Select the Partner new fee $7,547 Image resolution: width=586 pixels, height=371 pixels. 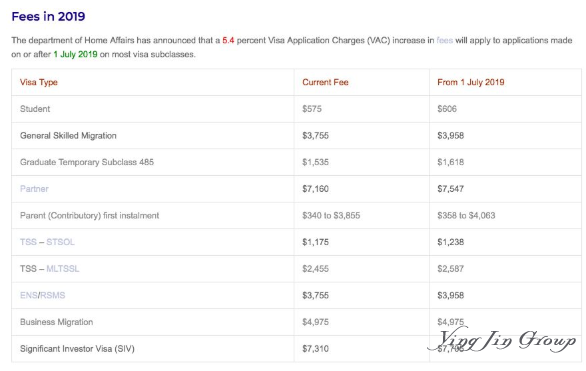[450, 189]
